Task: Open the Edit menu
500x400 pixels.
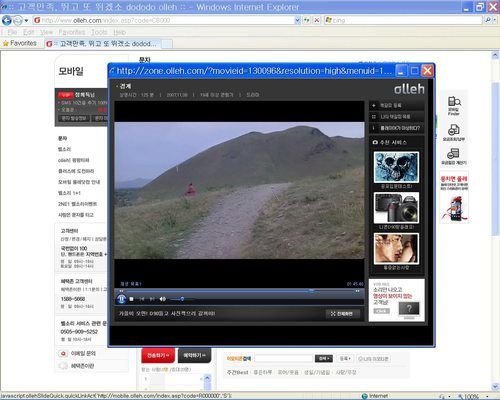Action: (x=29, y=32)
